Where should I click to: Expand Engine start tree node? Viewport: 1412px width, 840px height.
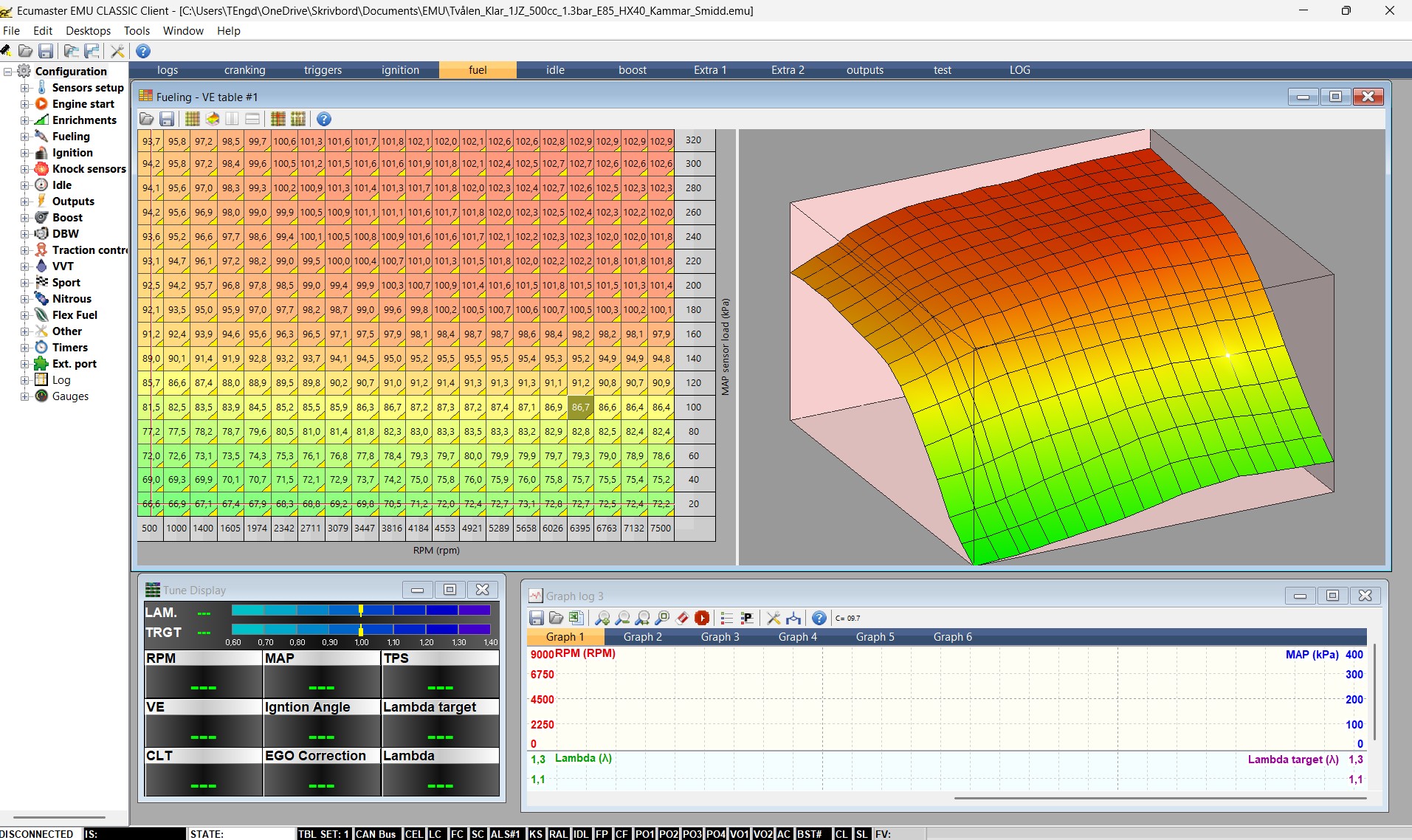24,104
